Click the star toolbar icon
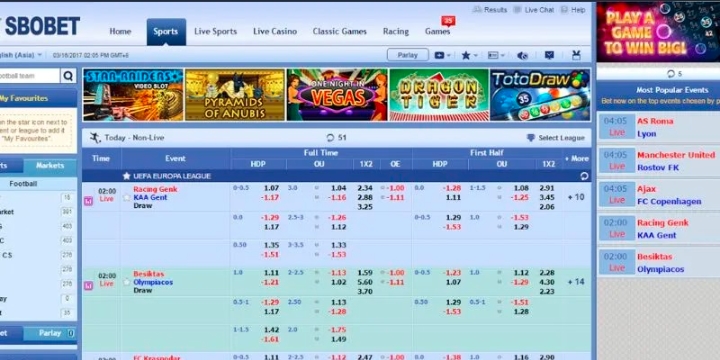Screen dimensions: 720x360 [466, 56]
